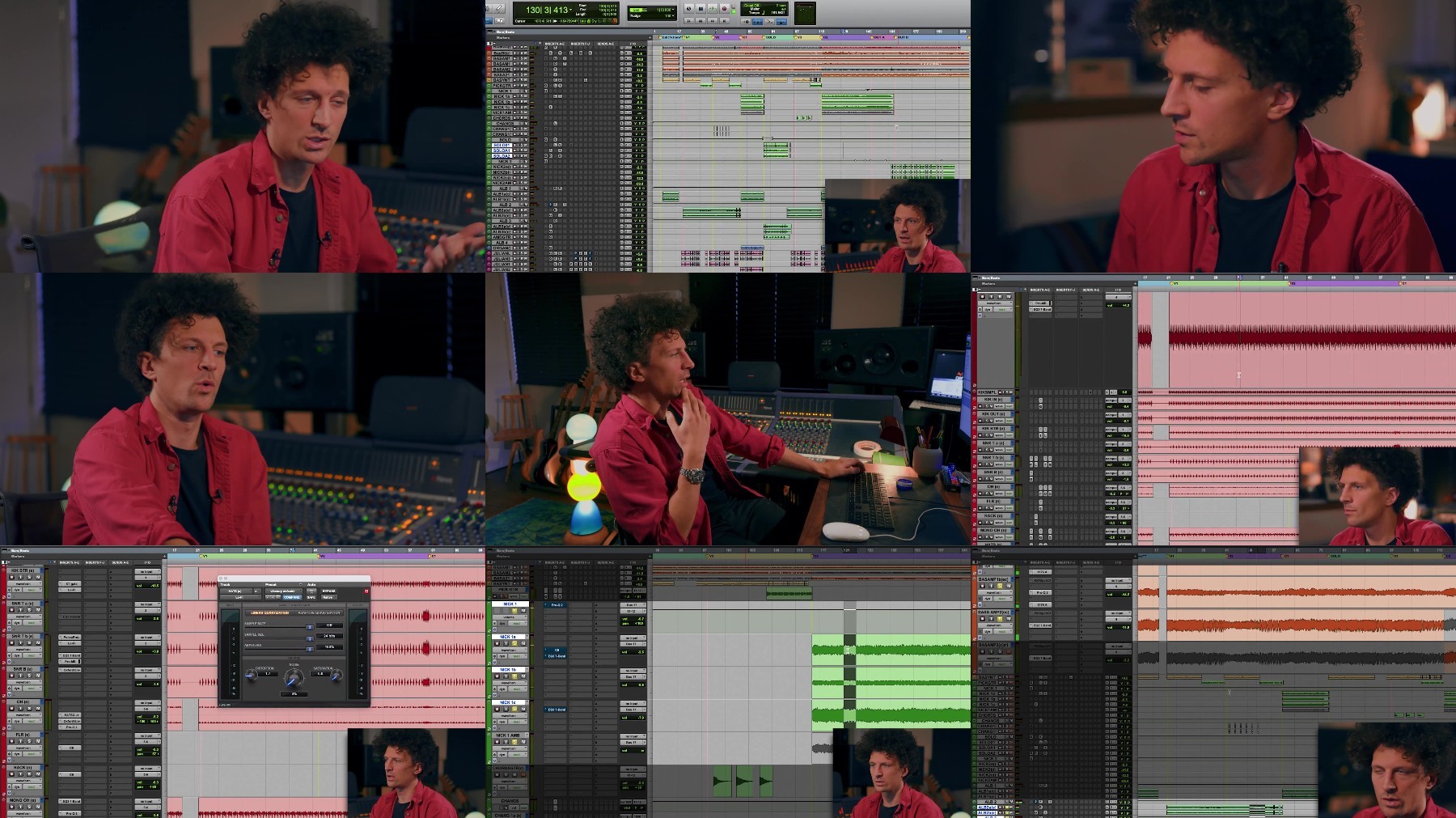Click the Distortion knob in the Lo-Fi plugin
Screen dimensions: 1456x818
pos(252,676)
